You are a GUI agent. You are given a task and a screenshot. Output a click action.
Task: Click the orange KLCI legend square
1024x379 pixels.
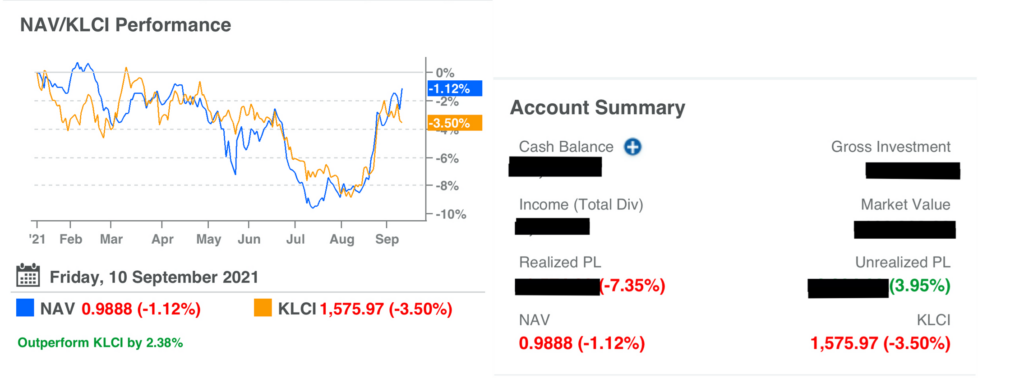[x=263, y=308]
